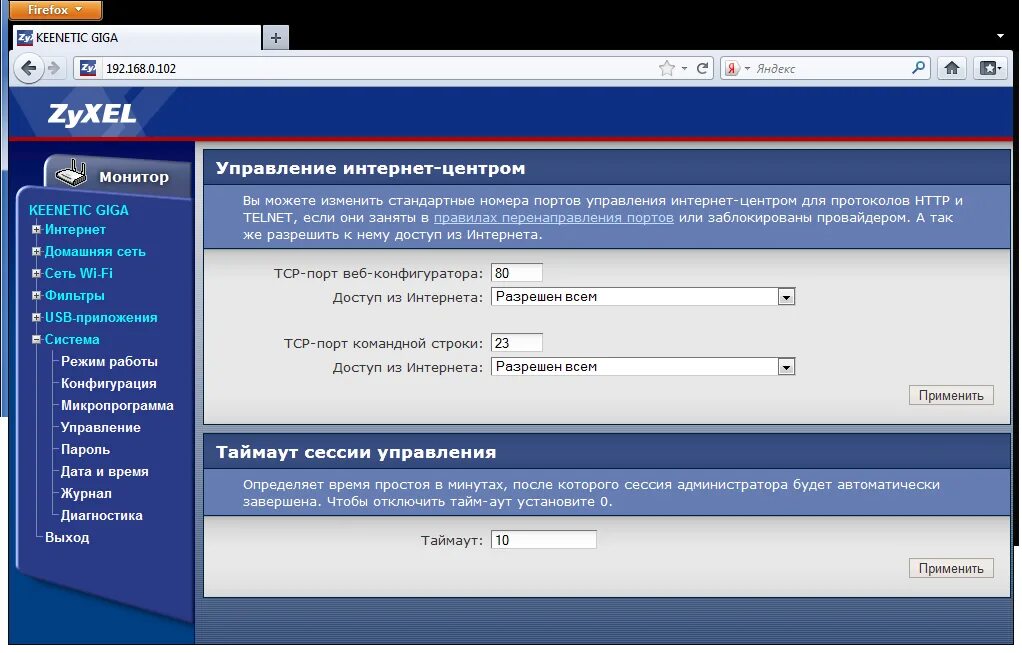Open the Домашняя сеть section link
This screenshot has width=1022, height=653.
95,252
